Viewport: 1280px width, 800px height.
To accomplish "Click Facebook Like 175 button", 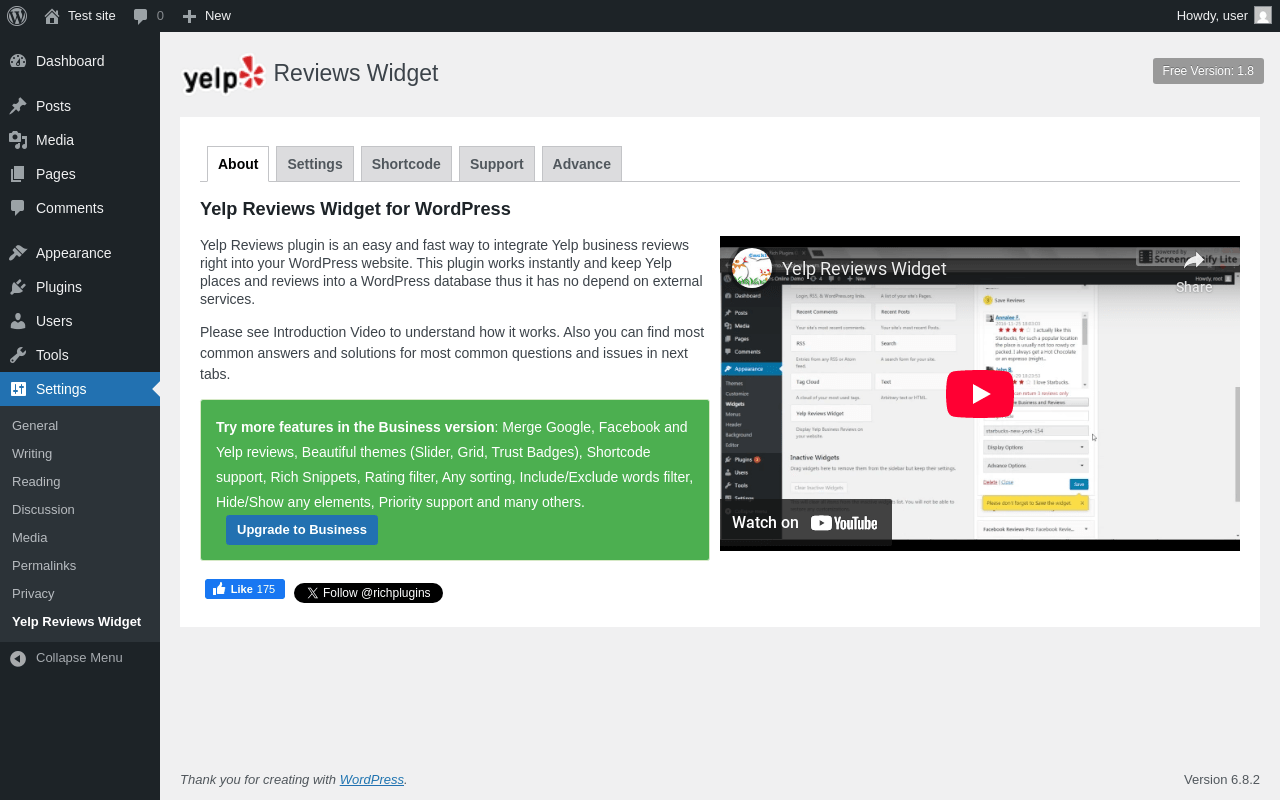I will pos(245,589).
